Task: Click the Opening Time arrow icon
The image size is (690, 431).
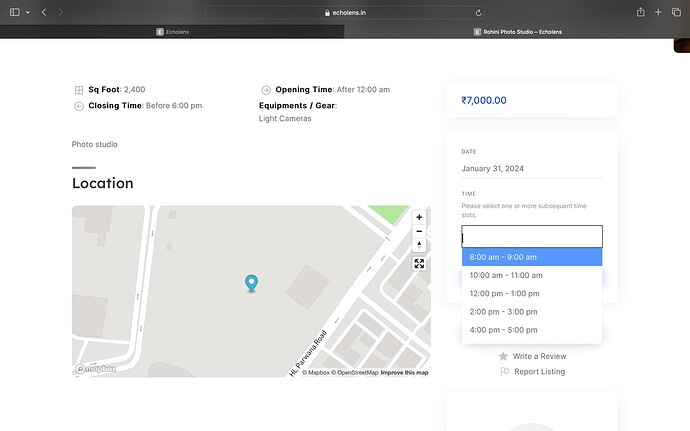Action: [x=266, y=90]
